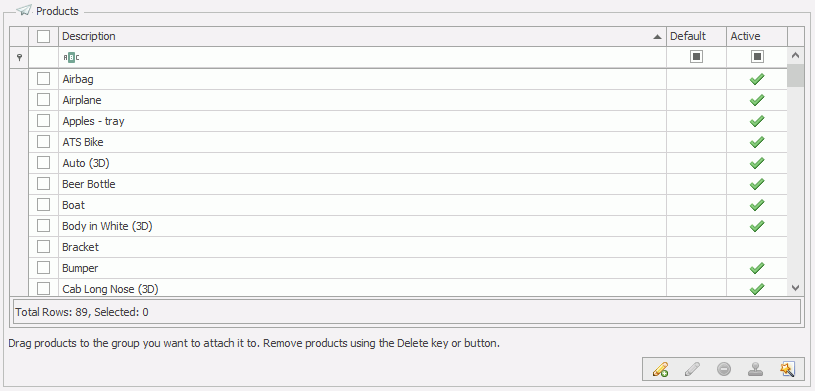Open the magic wand wizard icon
815x391 pixels.
pyautogui.click(x=787, y=370)
